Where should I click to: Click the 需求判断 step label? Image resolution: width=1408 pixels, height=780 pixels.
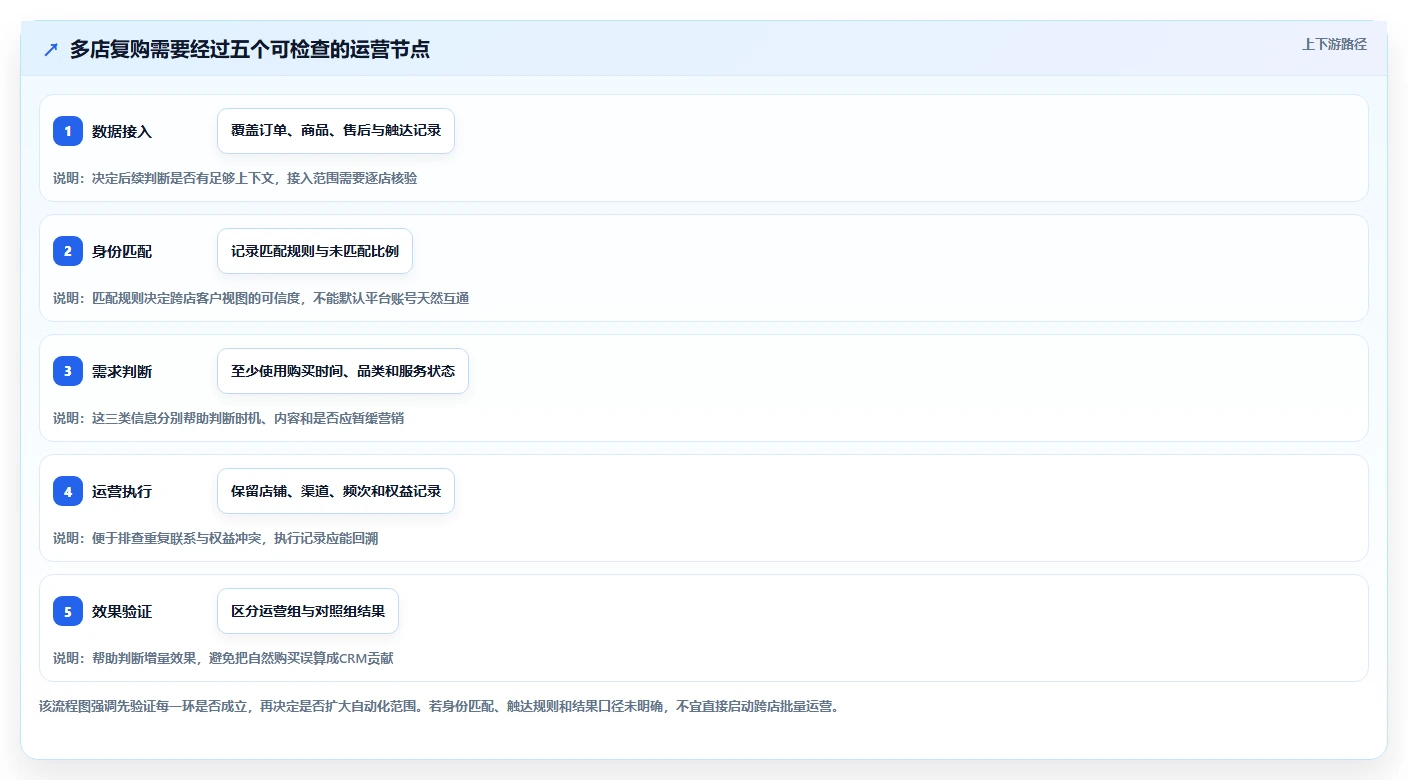[x=122, y=371]
